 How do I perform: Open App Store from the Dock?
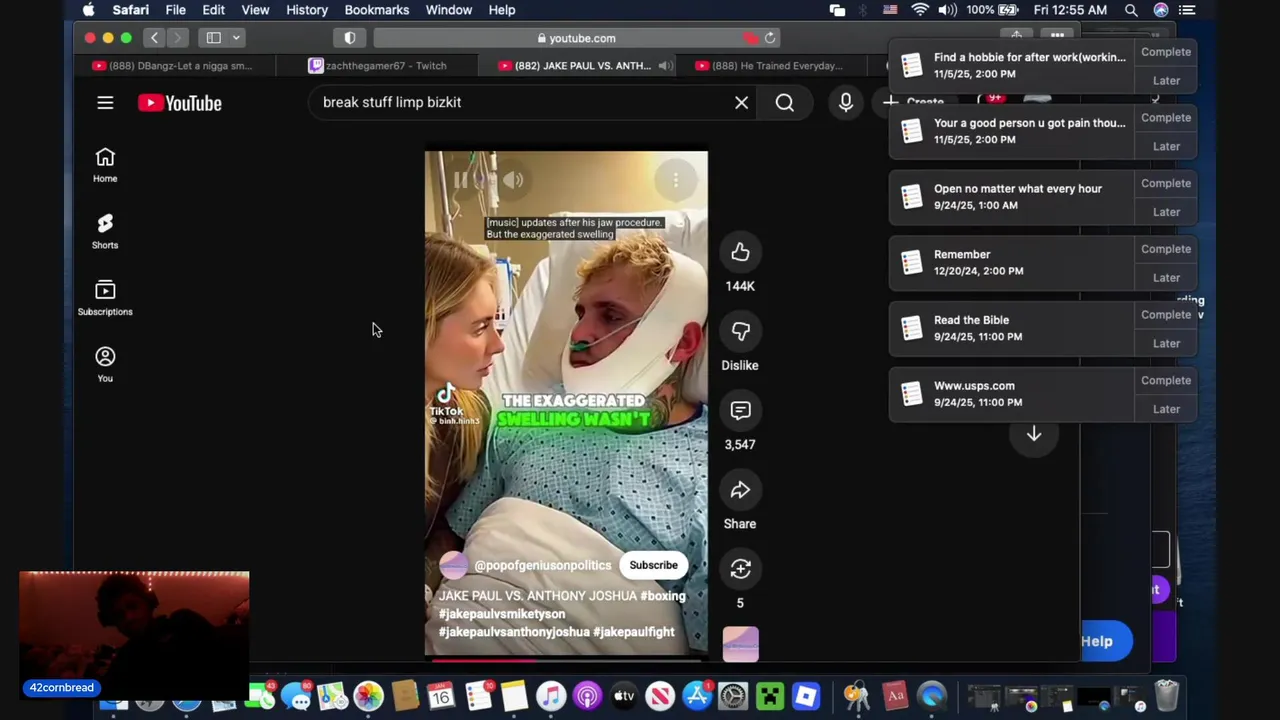697,696
